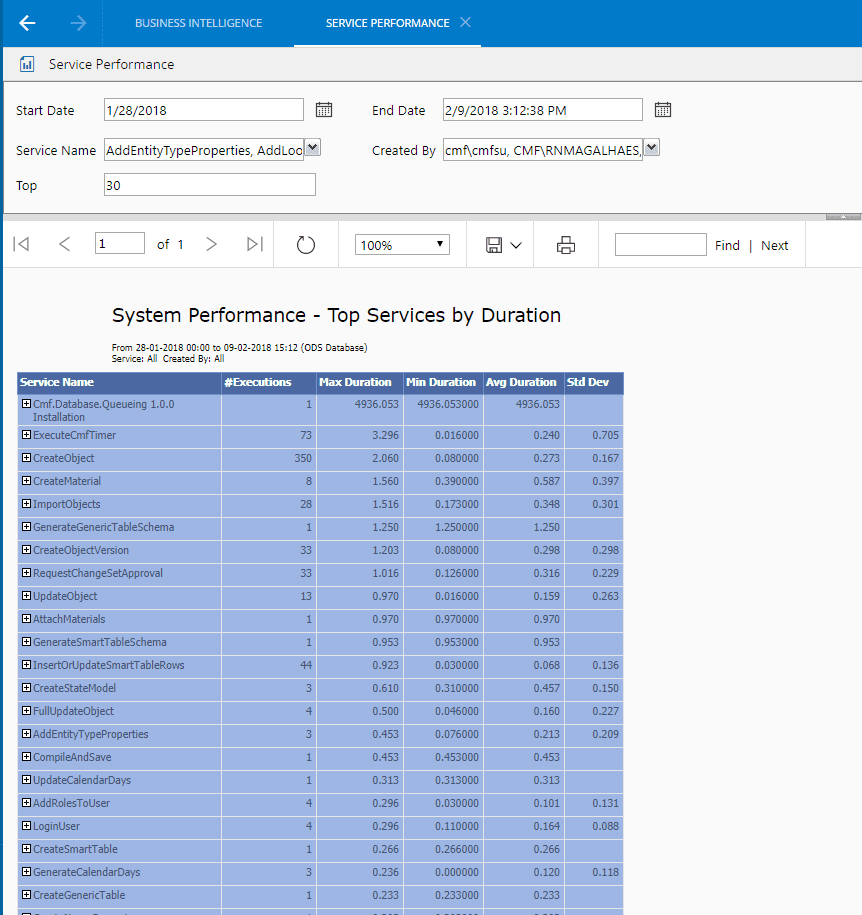The height and width of the screenshot is (915, 862).
Task: Expand the CreateObject service row
Action: pyautogui.click(x=27, y=458)
